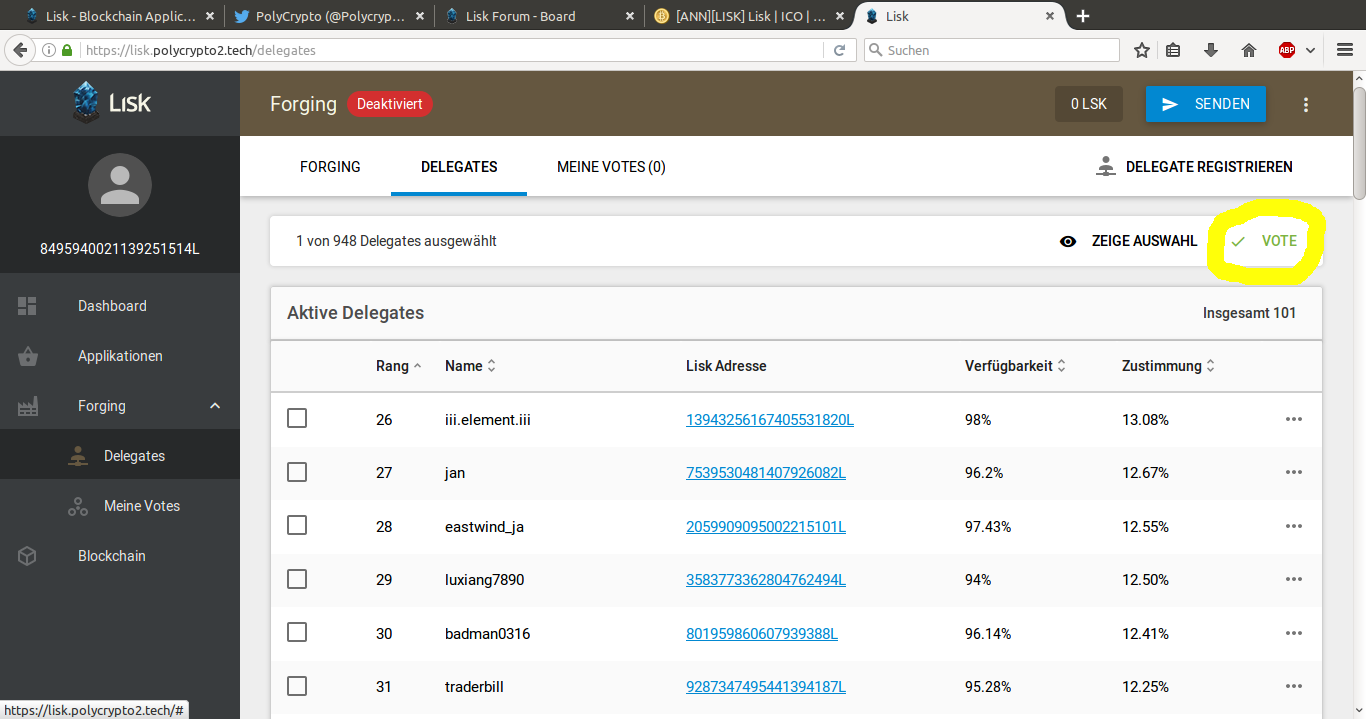Click the 0 LSK balance button

pos(1088,104)
